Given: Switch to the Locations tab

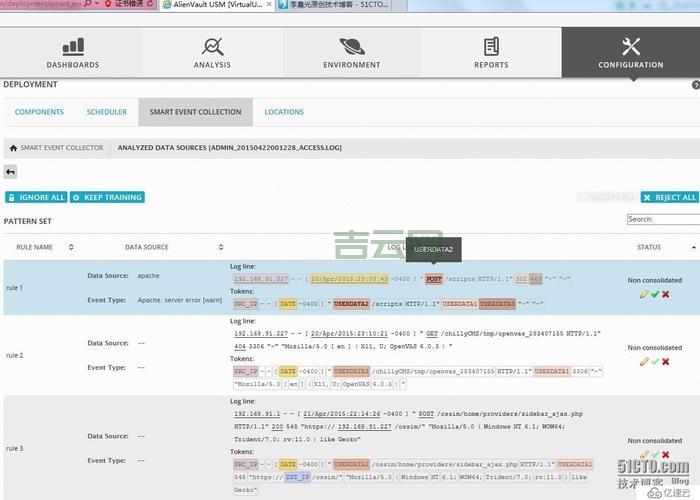Looking at the screenshot, I should tap(284, 112).
